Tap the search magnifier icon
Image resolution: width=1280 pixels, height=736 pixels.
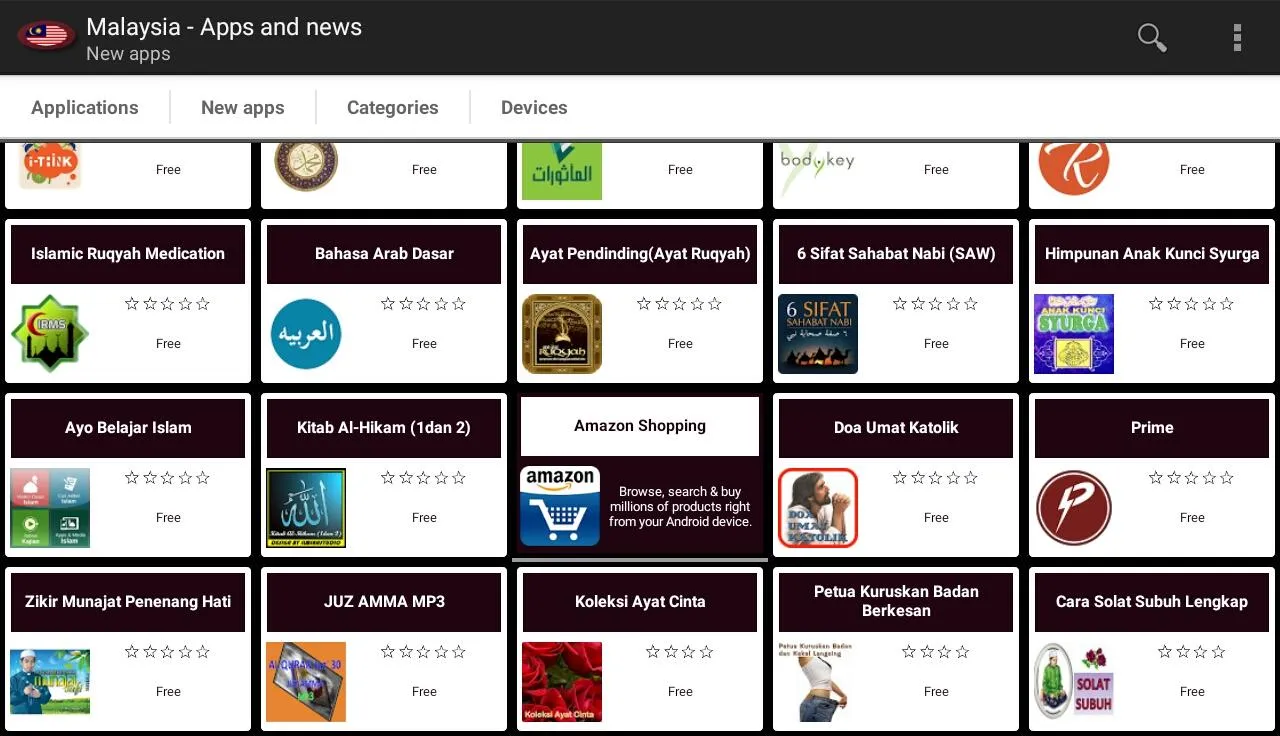(1152, 38)
